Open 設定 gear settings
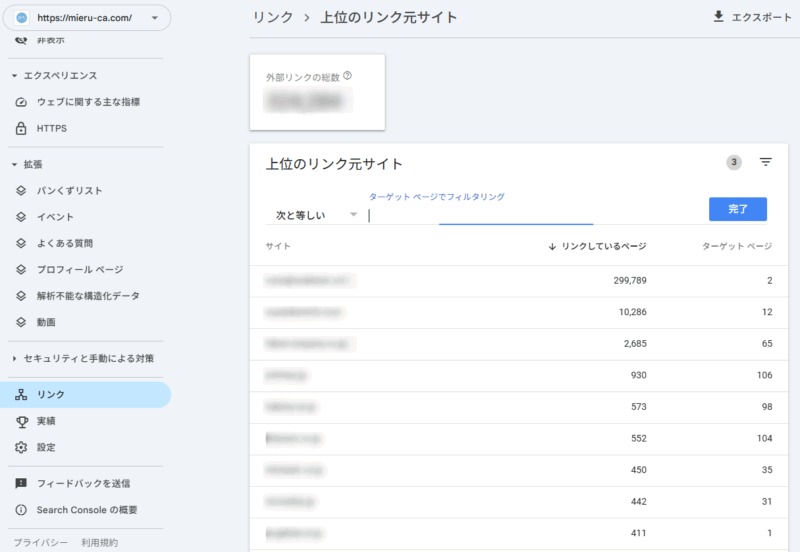 click(x=46, y=447)
